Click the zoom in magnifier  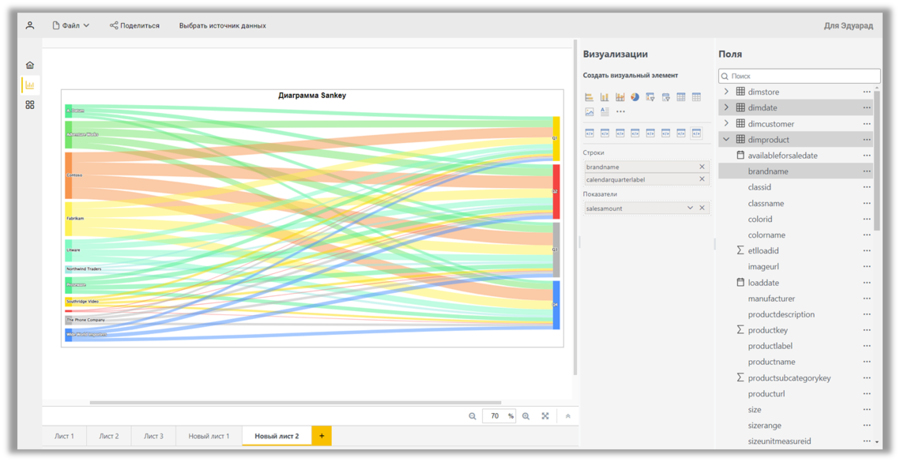click(x=526, y=416)
